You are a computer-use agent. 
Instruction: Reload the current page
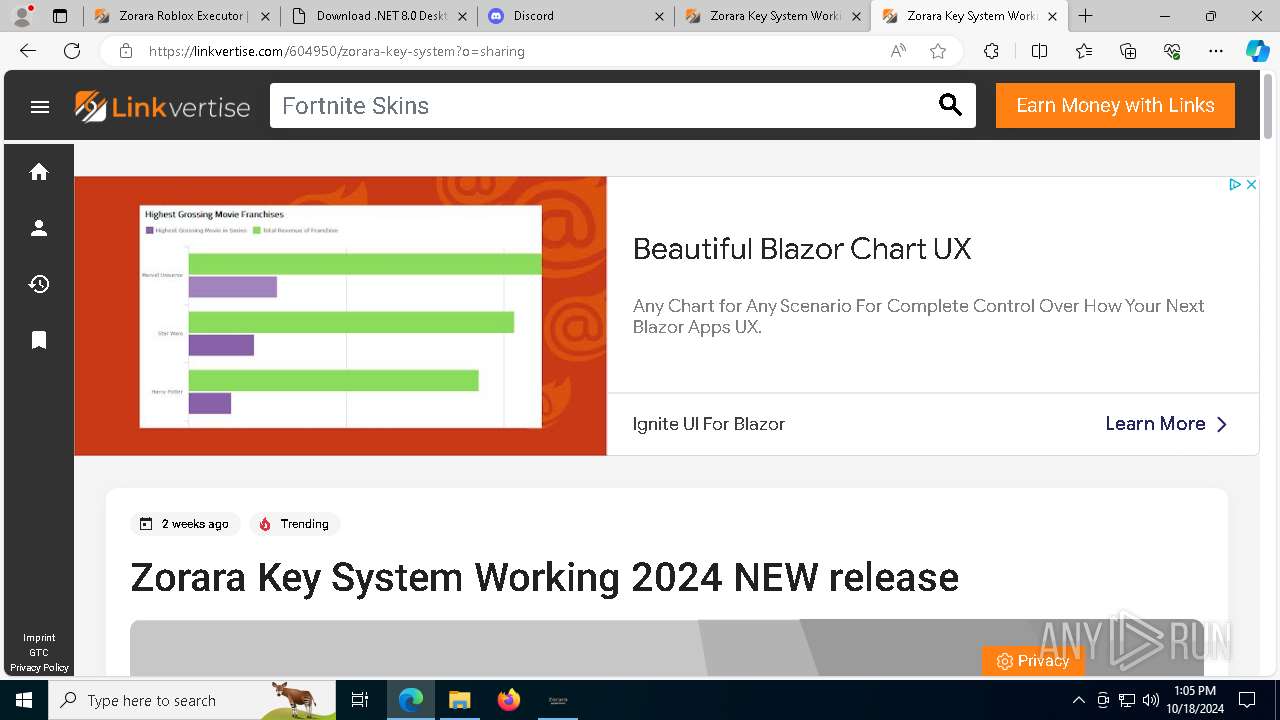72,51
